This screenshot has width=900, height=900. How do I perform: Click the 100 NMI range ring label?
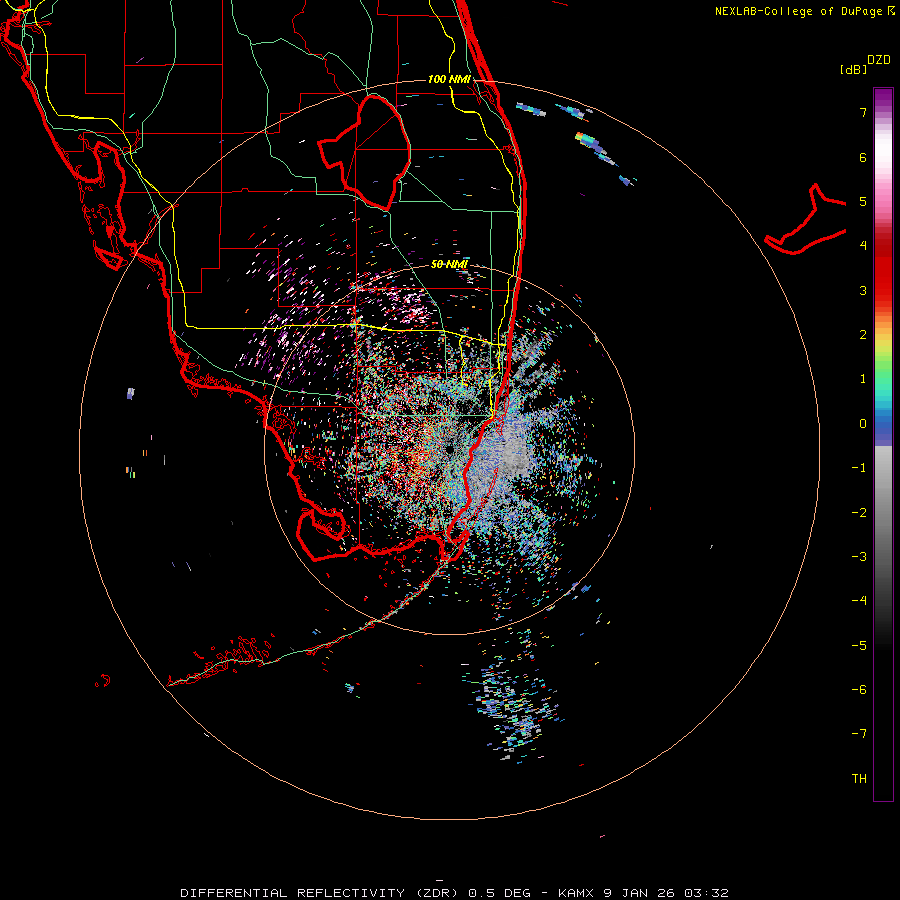click(x=449, y=79)
